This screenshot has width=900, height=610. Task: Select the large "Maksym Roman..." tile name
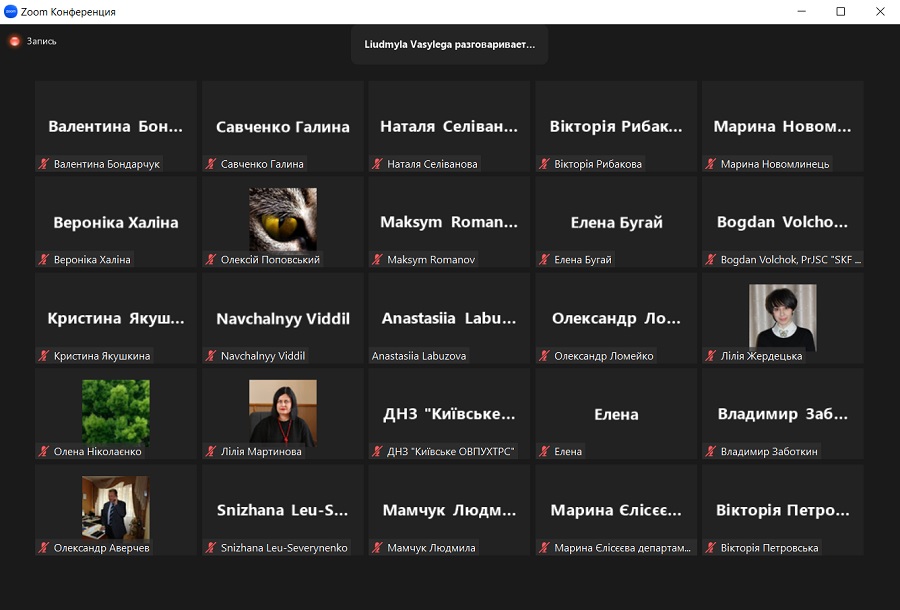(449, 222)
